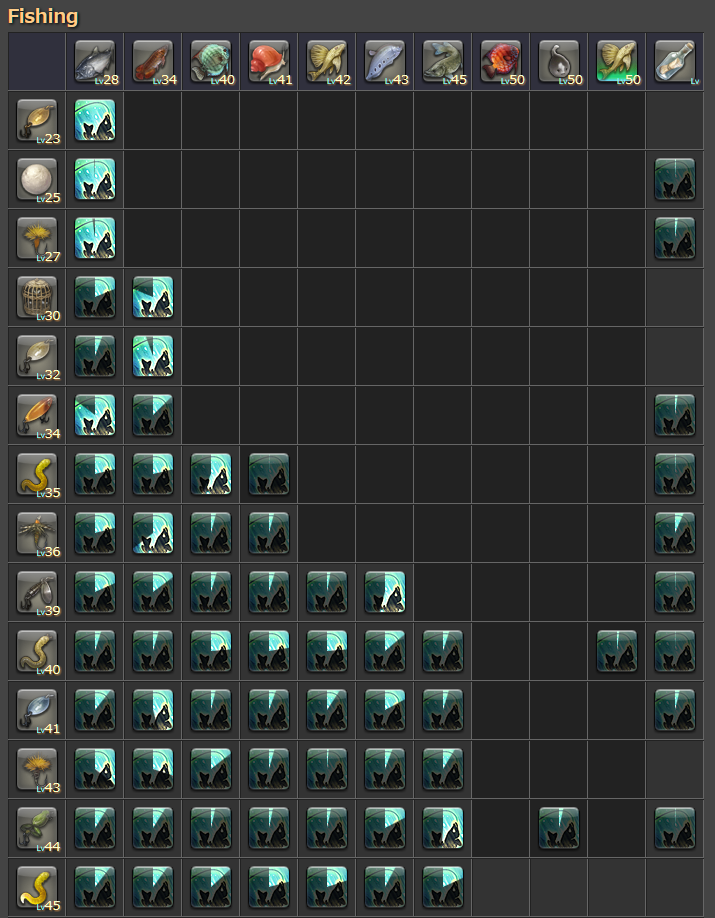This screenshot has width=715, height=918.
Task: Select the Lv34 red fish header icon
Action: pos(153,61)
